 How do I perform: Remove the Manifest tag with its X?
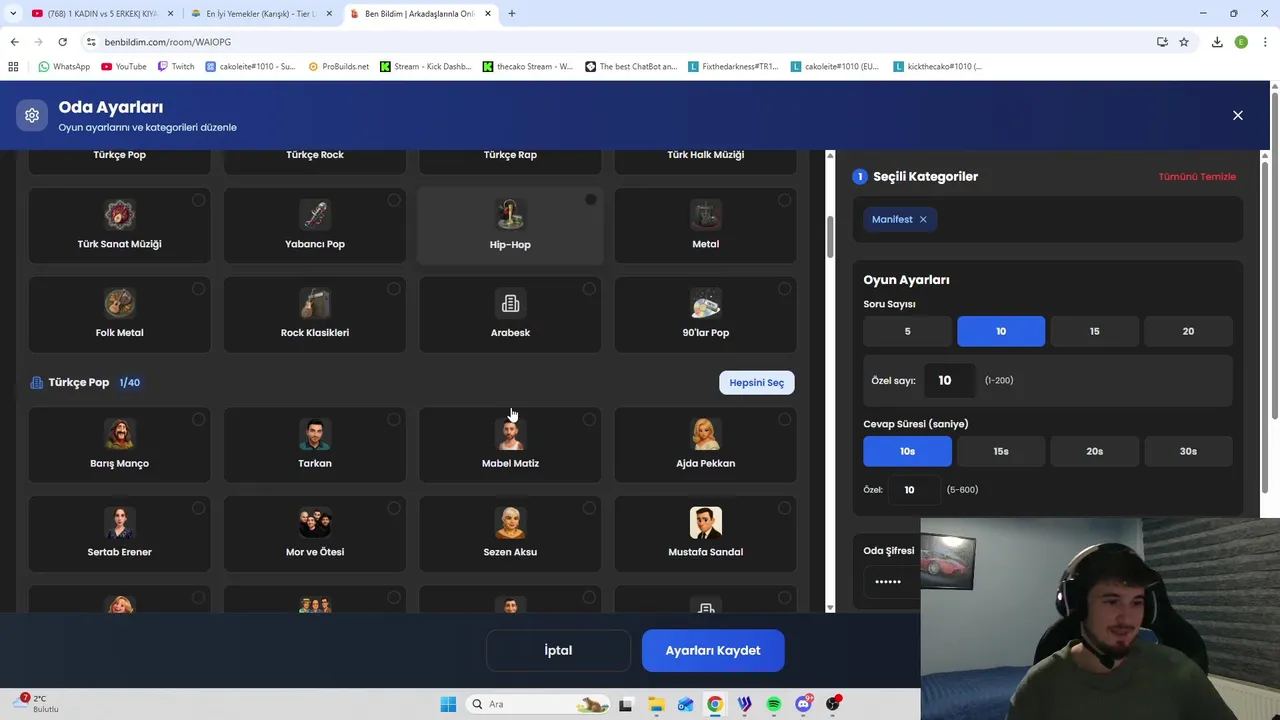coord(923,219)
